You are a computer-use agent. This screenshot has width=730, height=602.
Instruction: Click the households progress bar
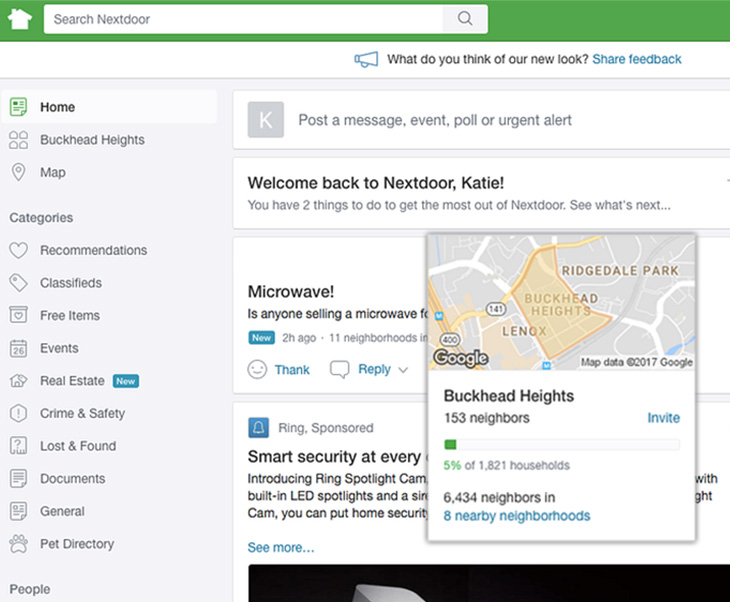click(x=561, y=445)
